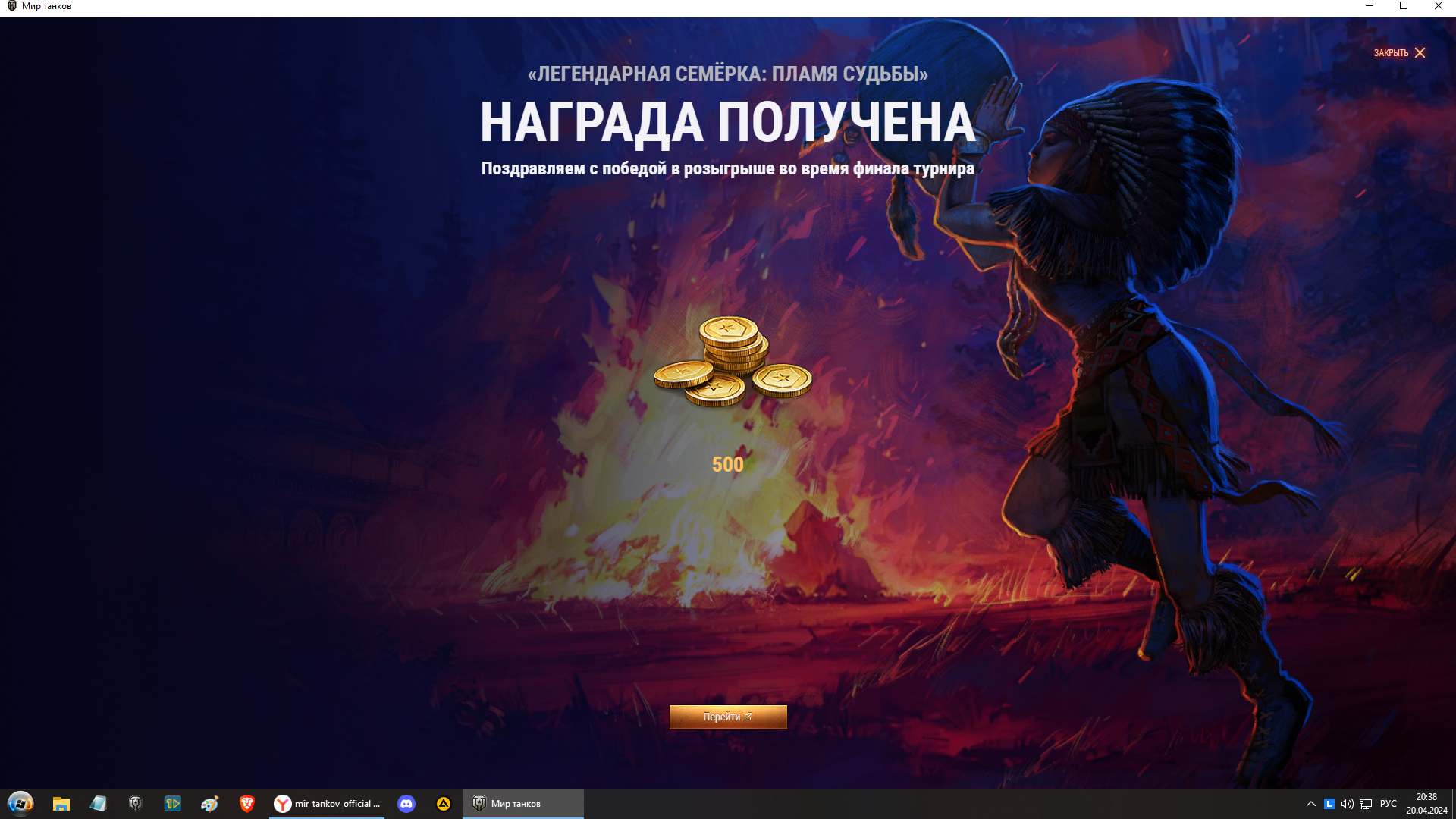
Task: Switch to the mir_tankov_official browser window
Action: [327, 803]
